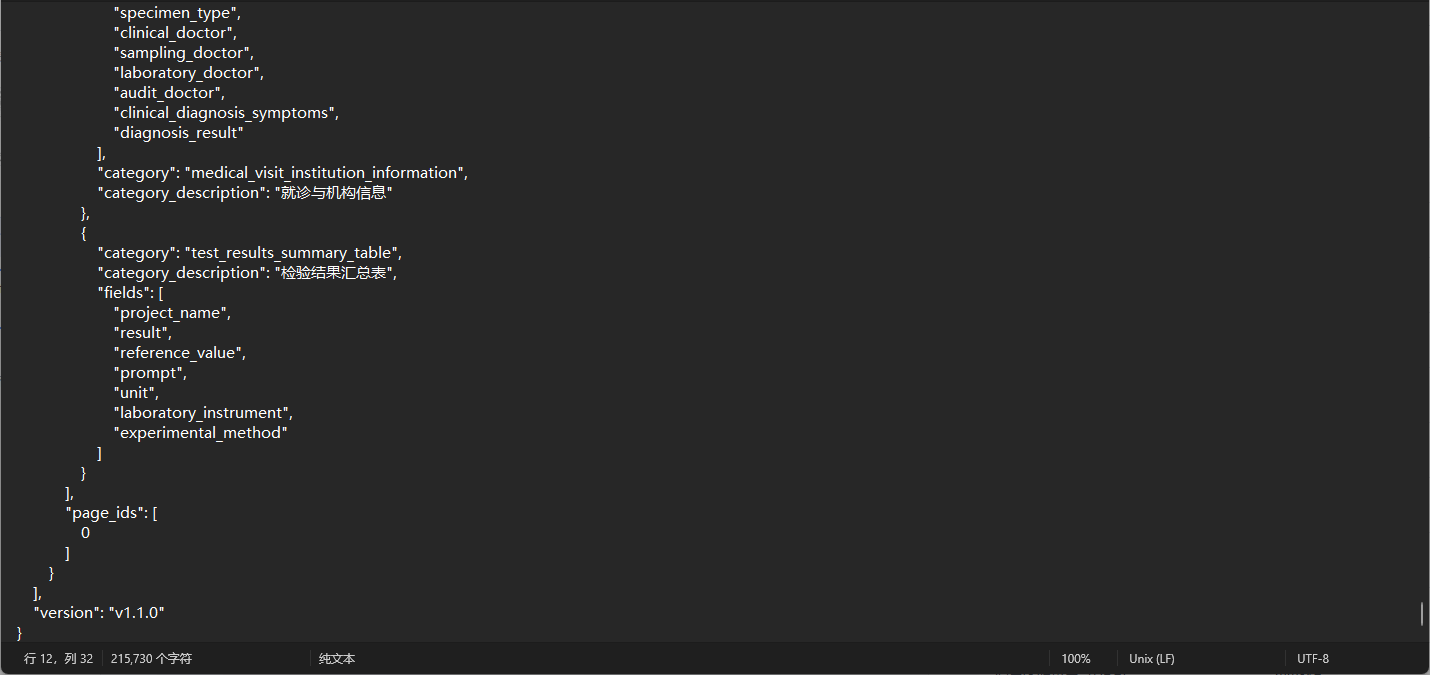Place cursor on "test_results_summary_table" value
Screen dimensions: 1430x675
click(x=293, y=253)
